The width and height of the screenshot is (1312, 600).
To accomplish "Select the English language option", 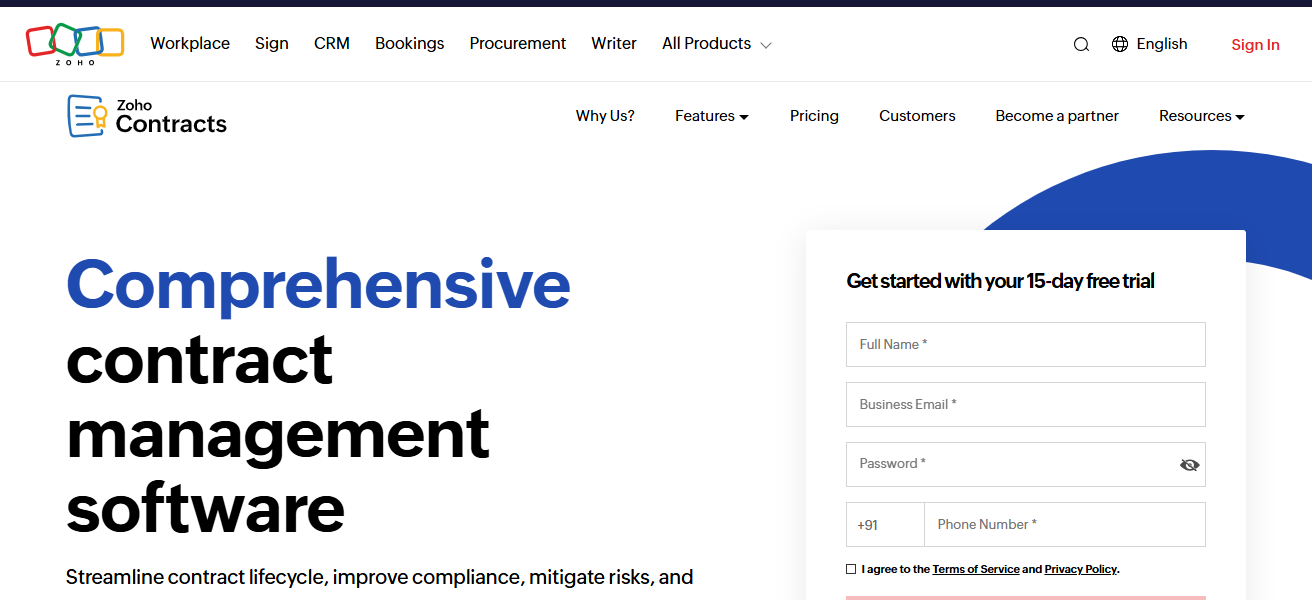I will [x=1162, y=44].
